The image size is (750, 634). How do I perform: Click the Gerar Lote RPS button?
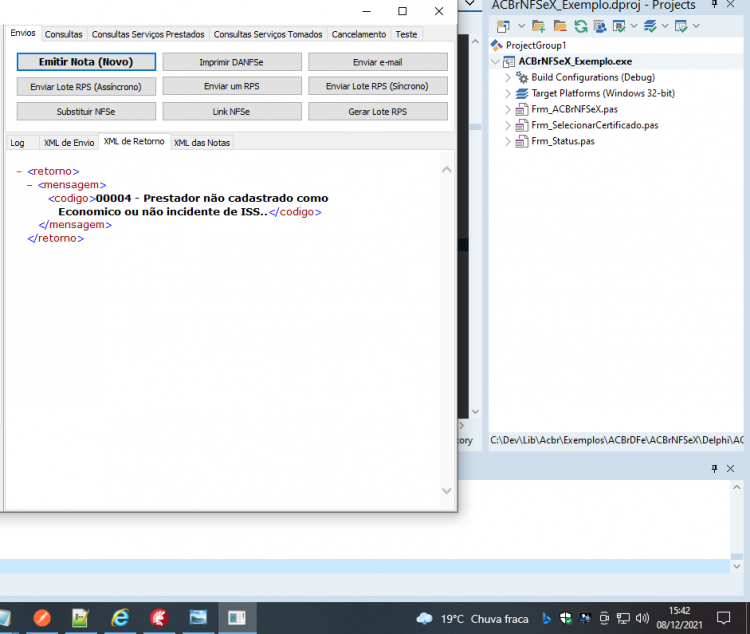(x=378, y=111)
